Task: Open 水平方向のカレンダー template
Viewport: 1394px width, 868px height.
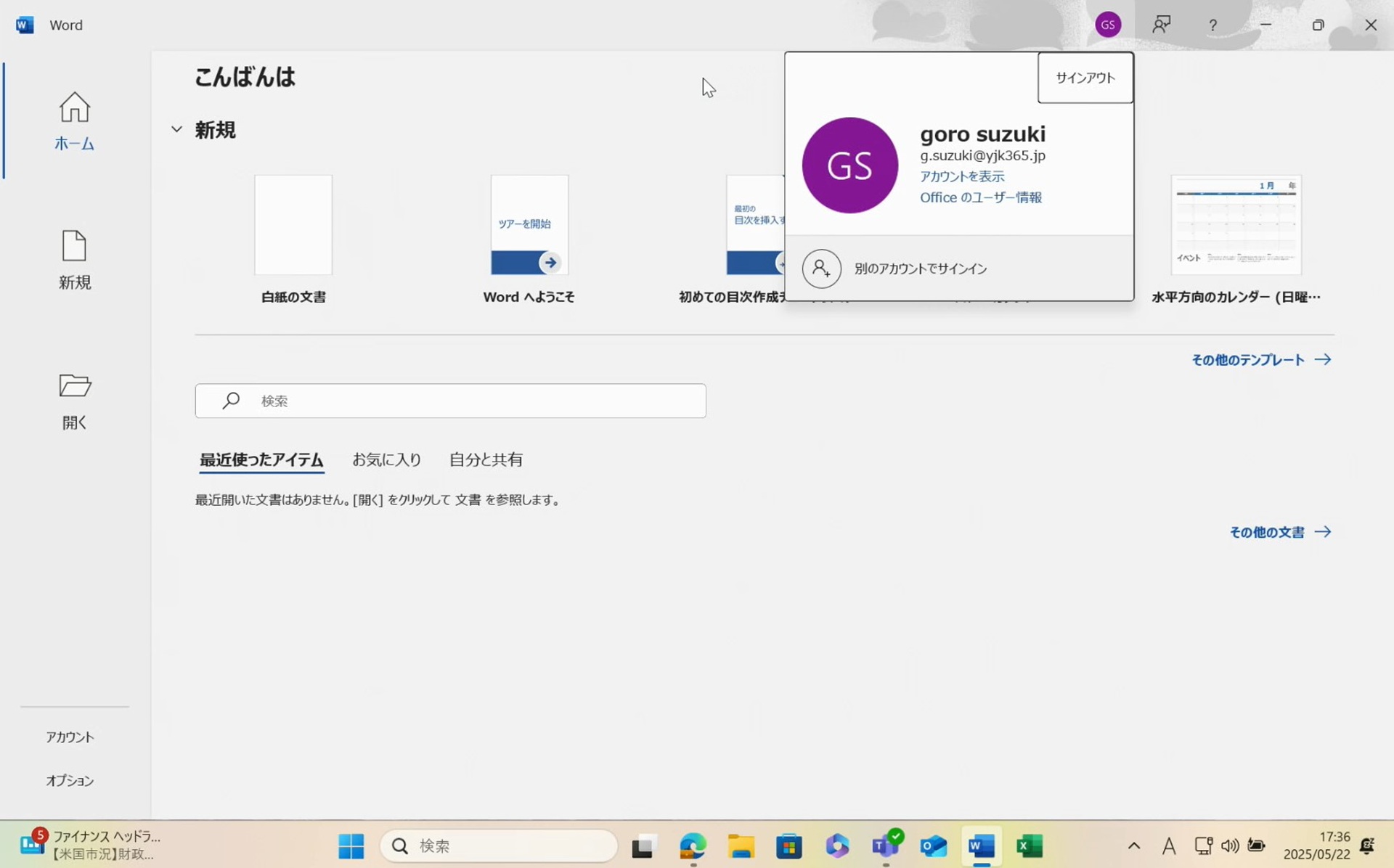Action: 1236,239
